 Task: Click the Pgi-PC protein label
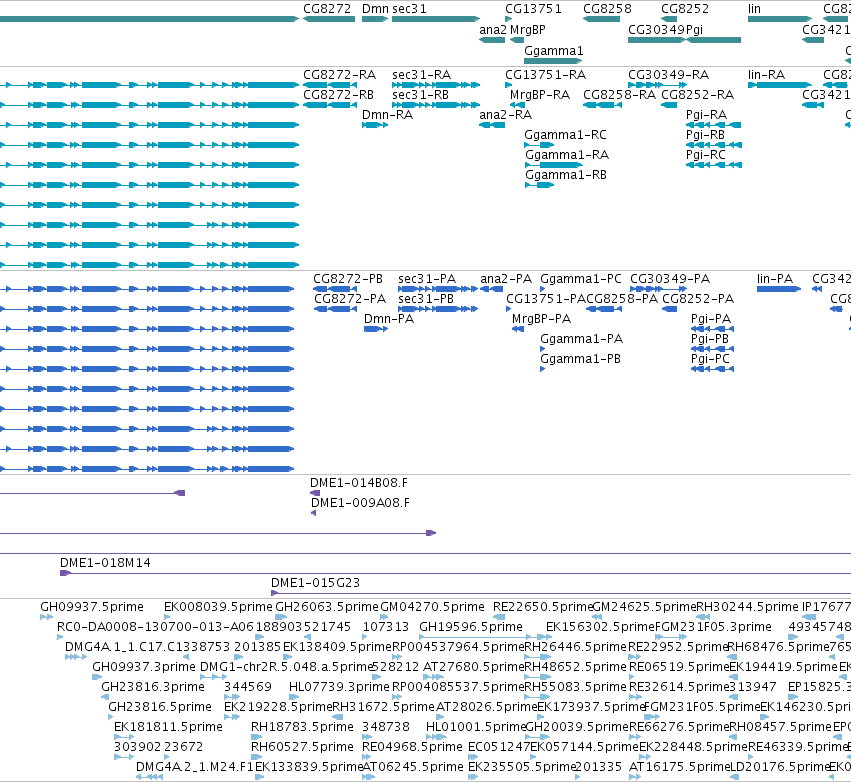click(x=710, y=359)
